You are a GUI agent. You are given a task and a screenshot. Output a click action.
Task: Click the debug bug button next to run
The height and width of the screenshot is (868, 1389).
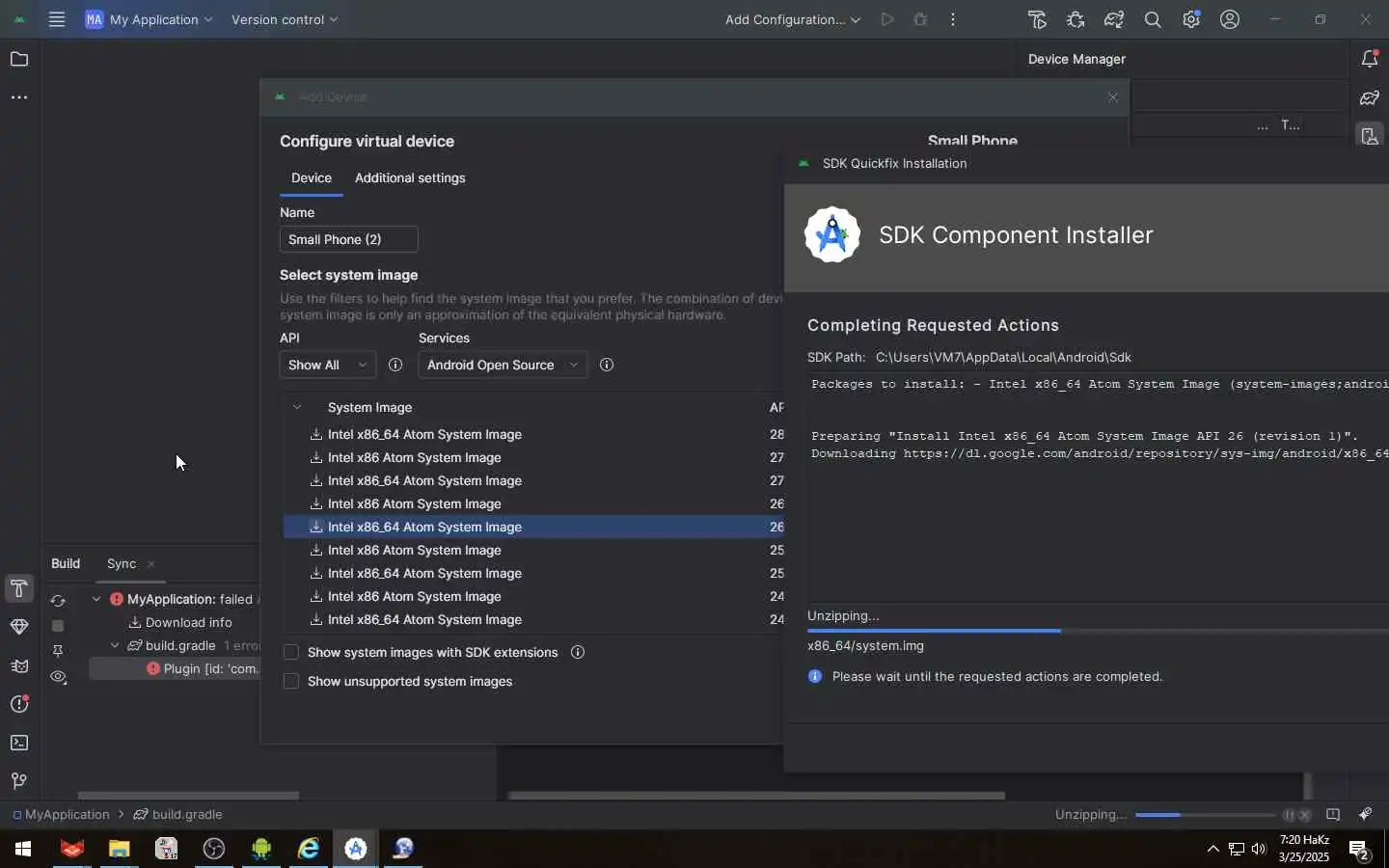click(x=920, y=19)
